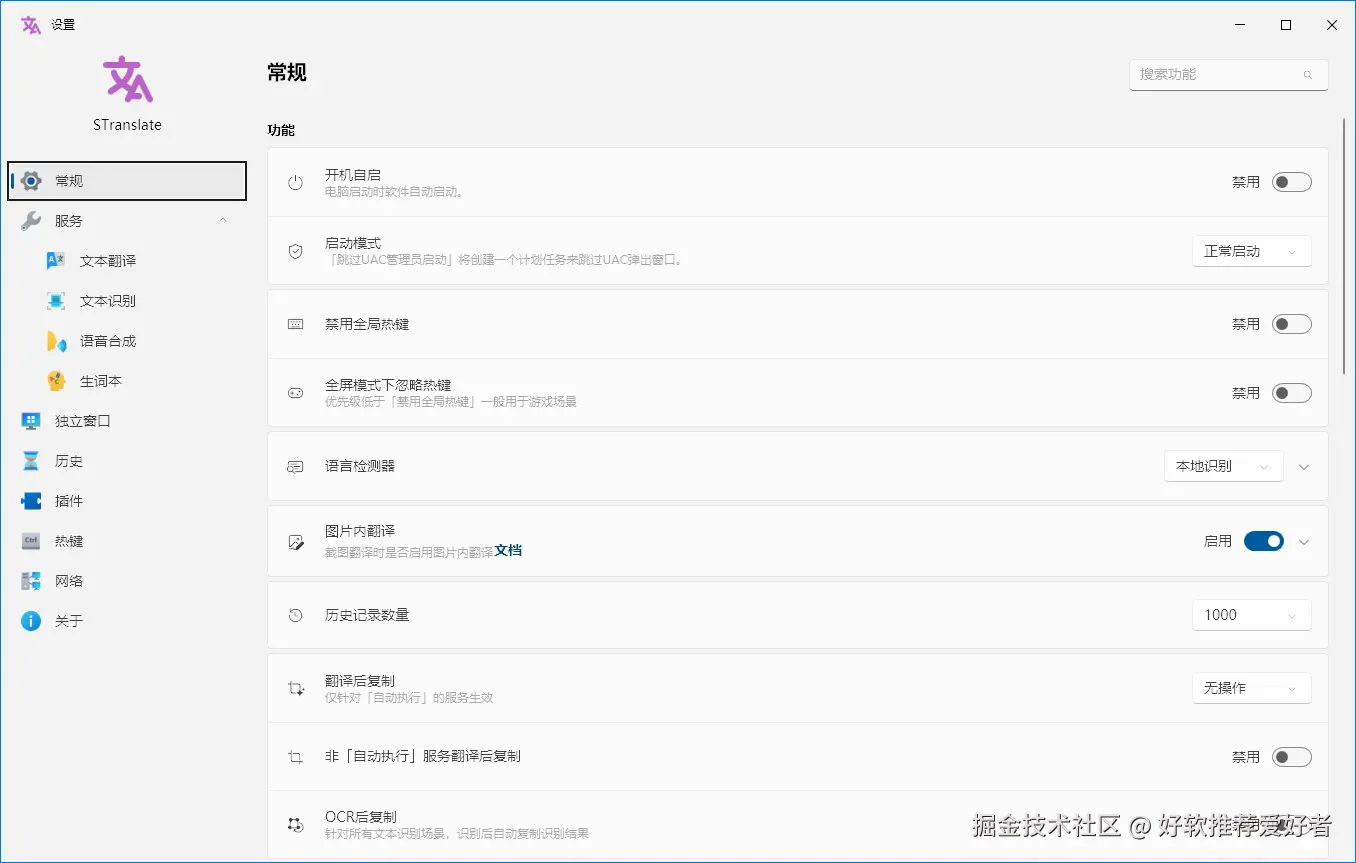Open the 翻译后复制 dropdown showing 无操作

(1251, 688)
